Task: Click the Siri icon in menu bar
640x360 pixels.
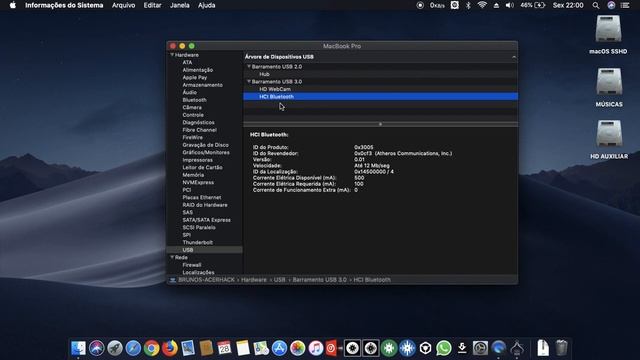Action: pyautogui.click(x=611, y=5)
